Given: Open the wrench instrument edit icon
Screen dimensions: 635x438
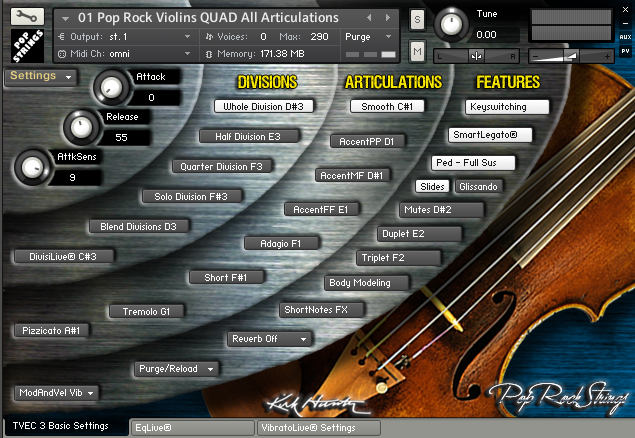Looking at the screenshot, I should point(27,17).
